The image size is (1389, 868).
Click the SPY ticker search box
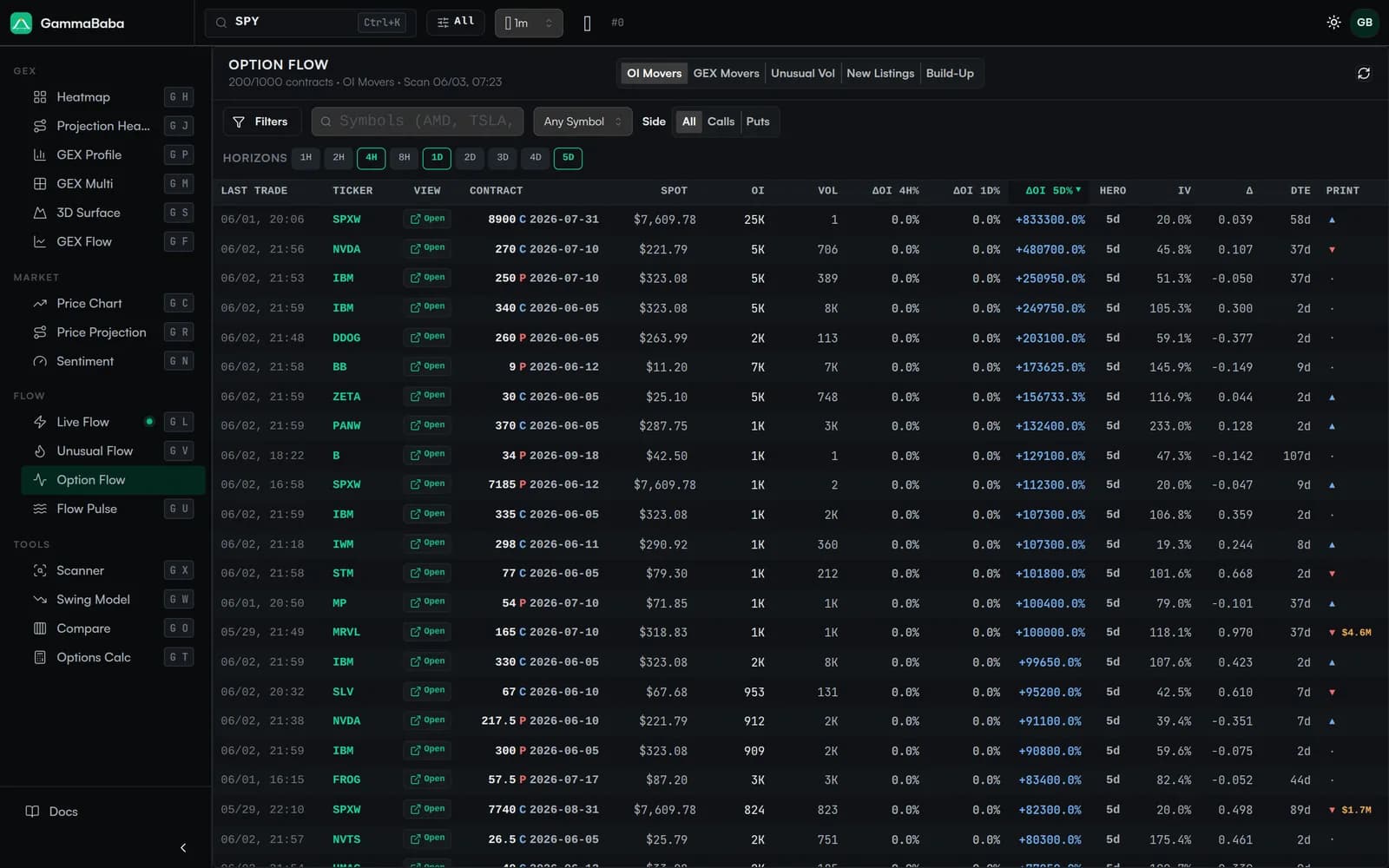click(310, 23)
